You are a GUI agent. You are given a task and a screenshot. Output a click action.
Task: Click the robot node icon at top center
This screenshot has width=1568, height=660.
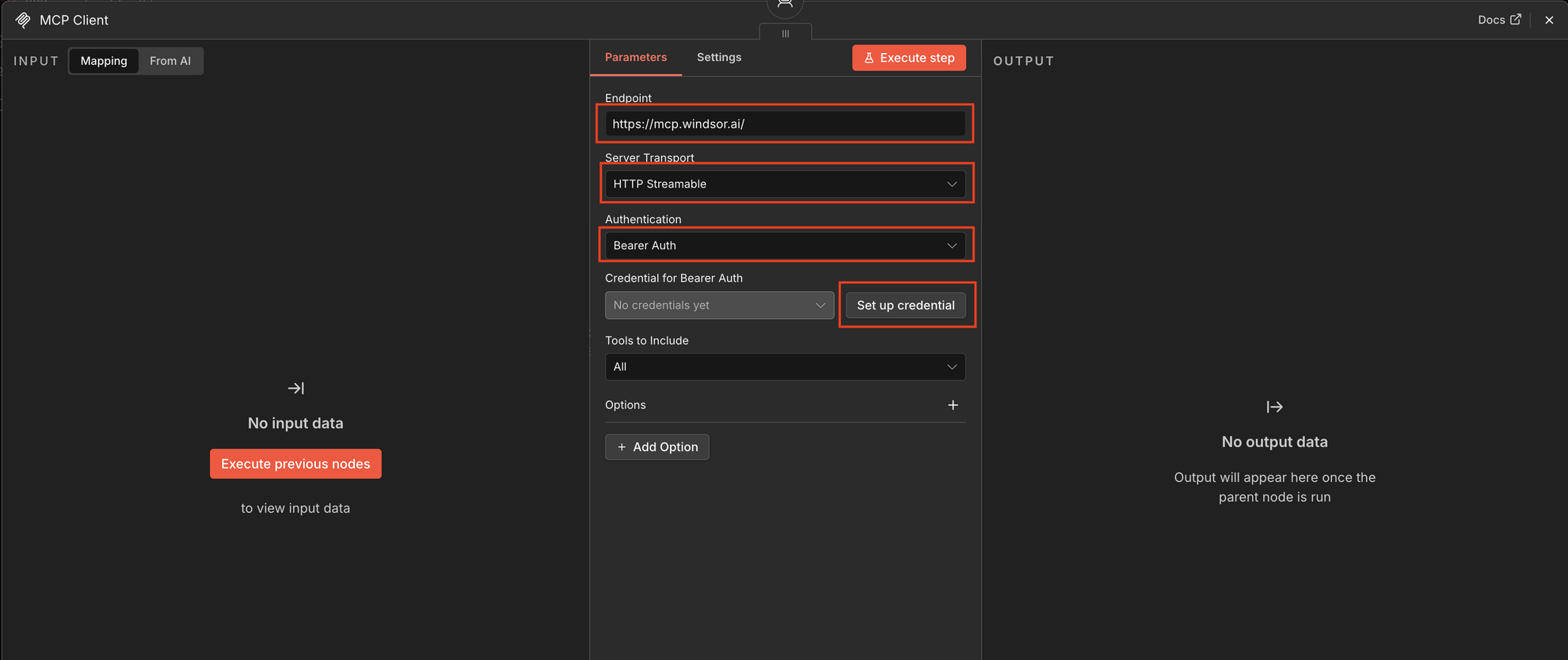[x=785, y=5]
